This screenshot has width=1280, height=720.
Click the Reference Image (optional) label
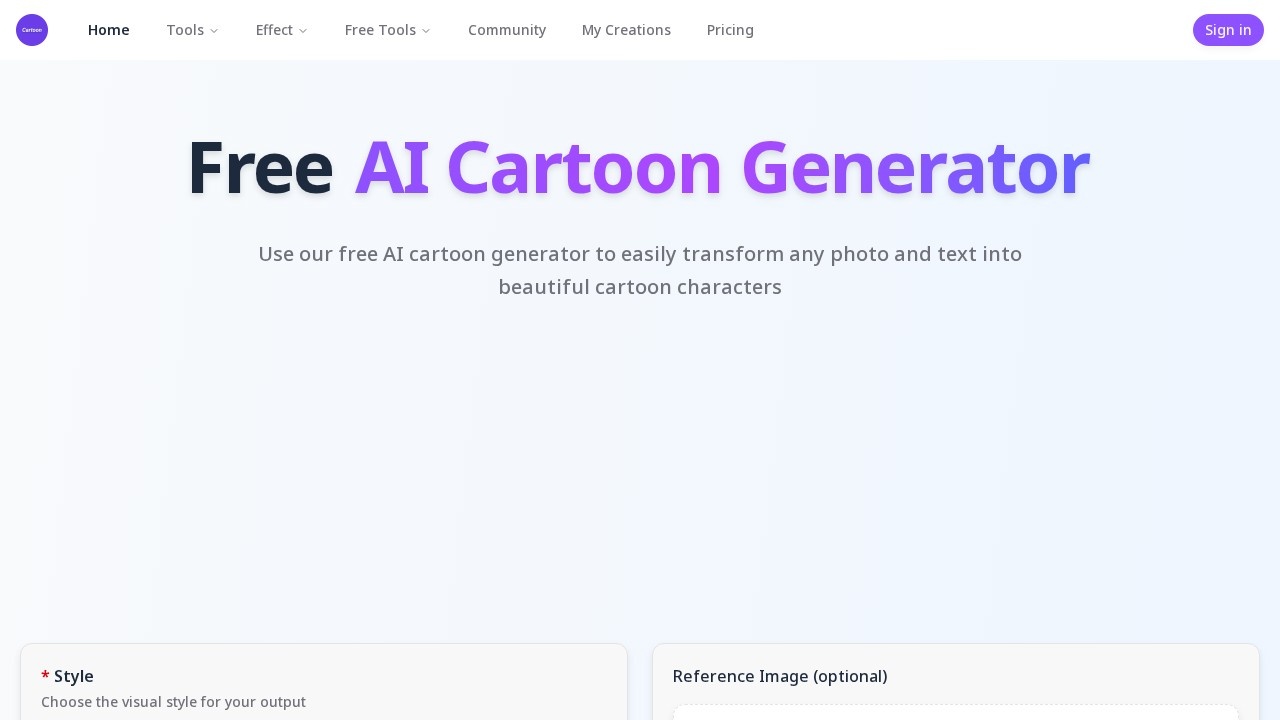point(780,676)
